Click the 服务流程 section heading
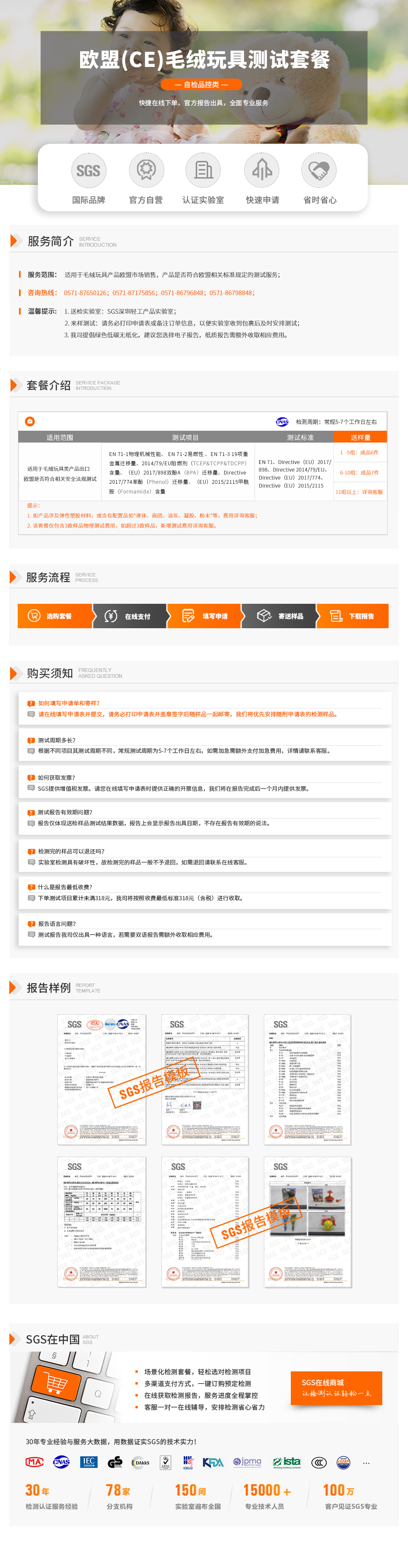408x1568 pixels. click(x=48, y=577)
